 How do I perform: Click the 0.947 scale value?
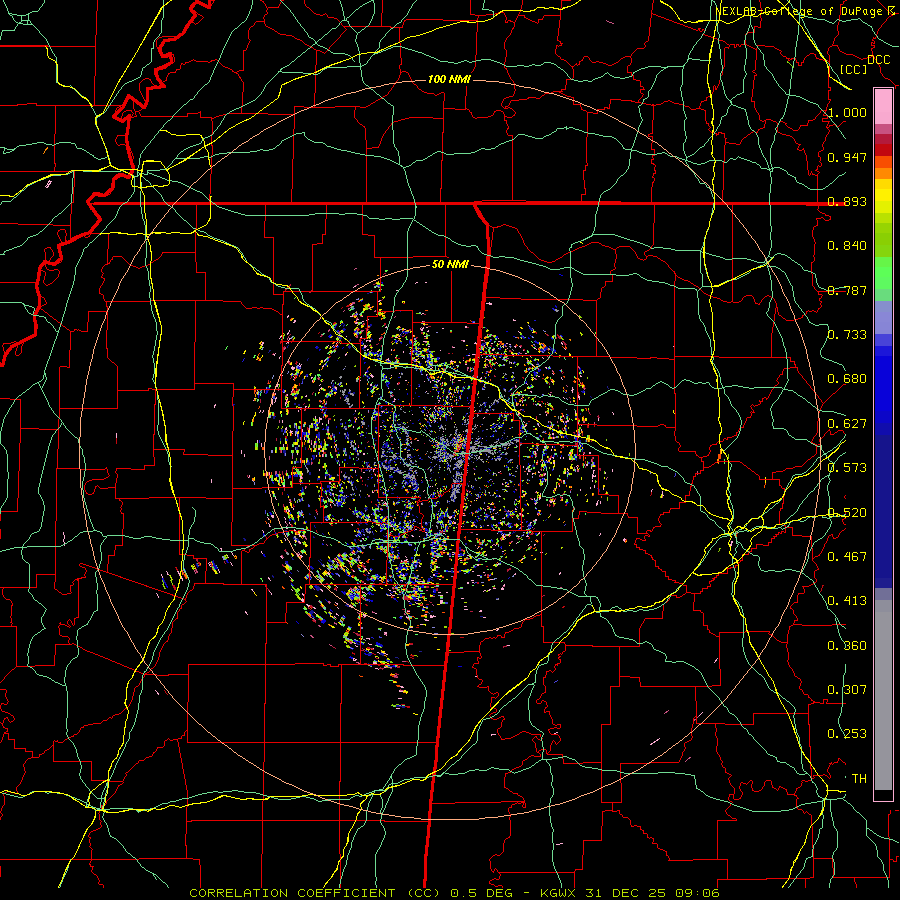847,157
